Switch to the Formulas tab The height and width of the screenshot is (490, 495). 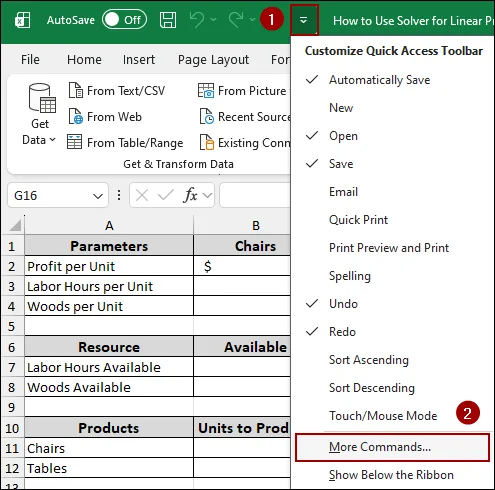pos(280,60)
